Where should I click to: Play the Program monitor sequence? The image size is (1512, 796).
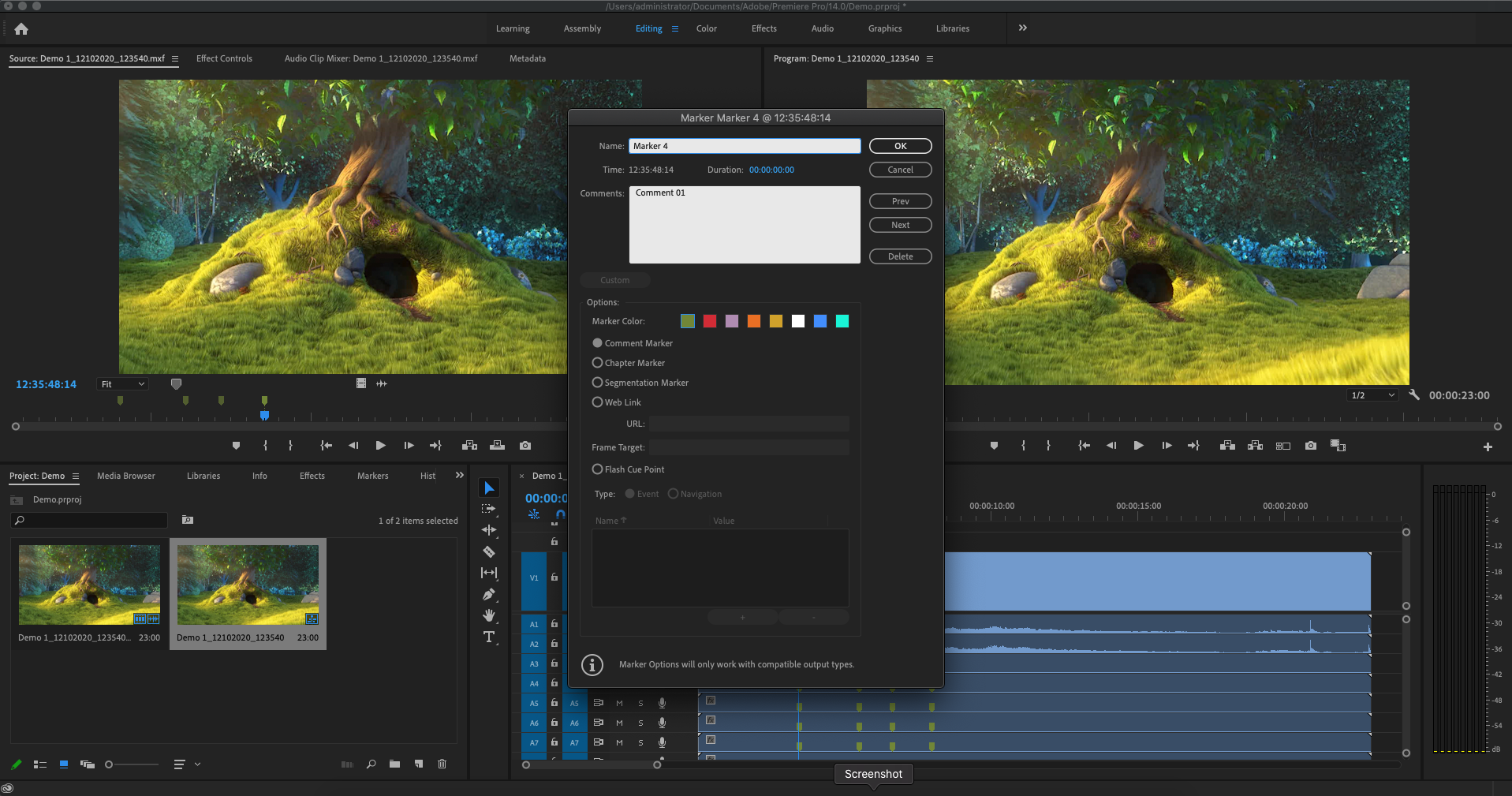pos(1139,446)
